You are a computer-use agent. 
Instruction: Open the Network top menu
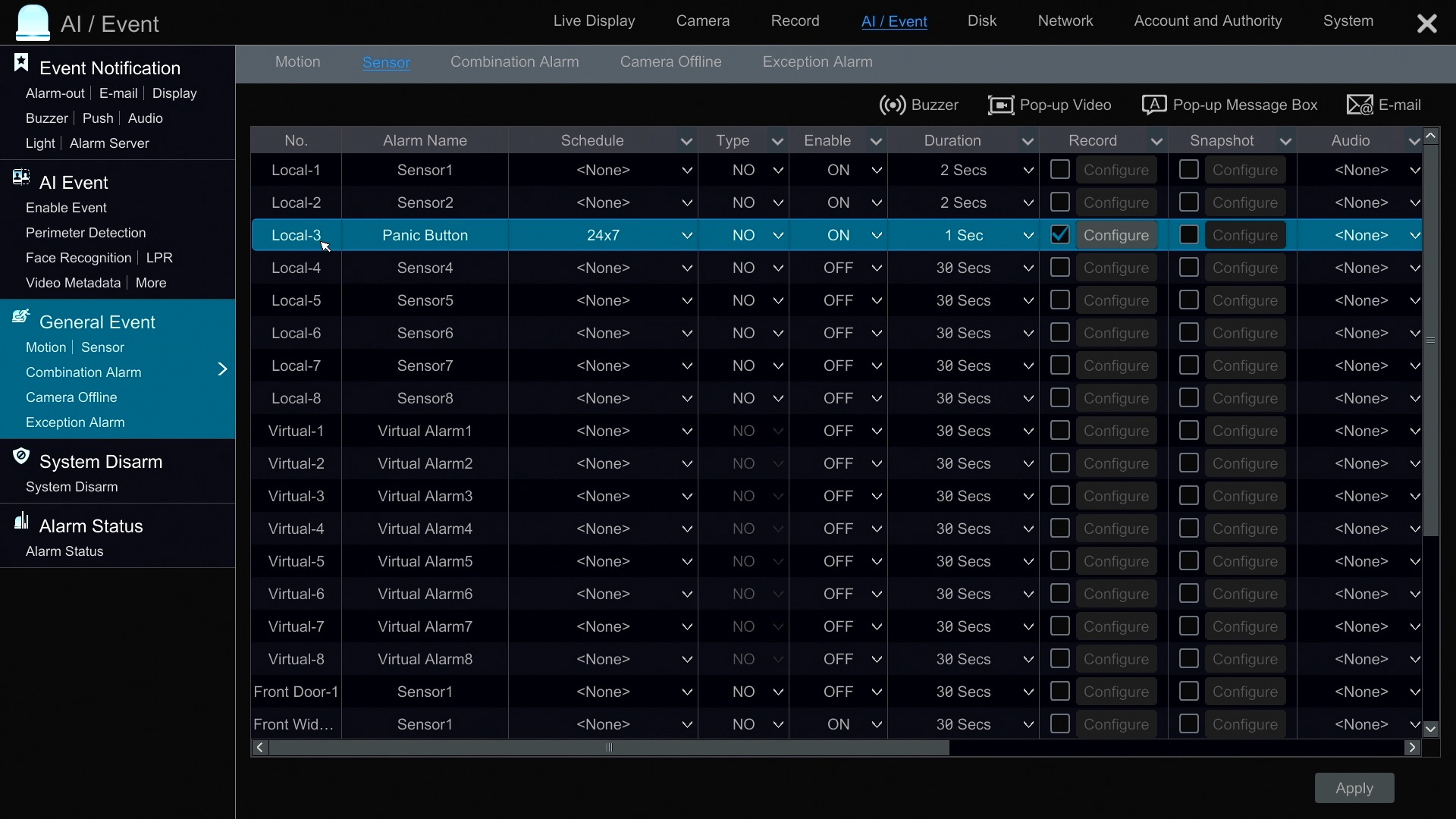tap(1065, 21)
